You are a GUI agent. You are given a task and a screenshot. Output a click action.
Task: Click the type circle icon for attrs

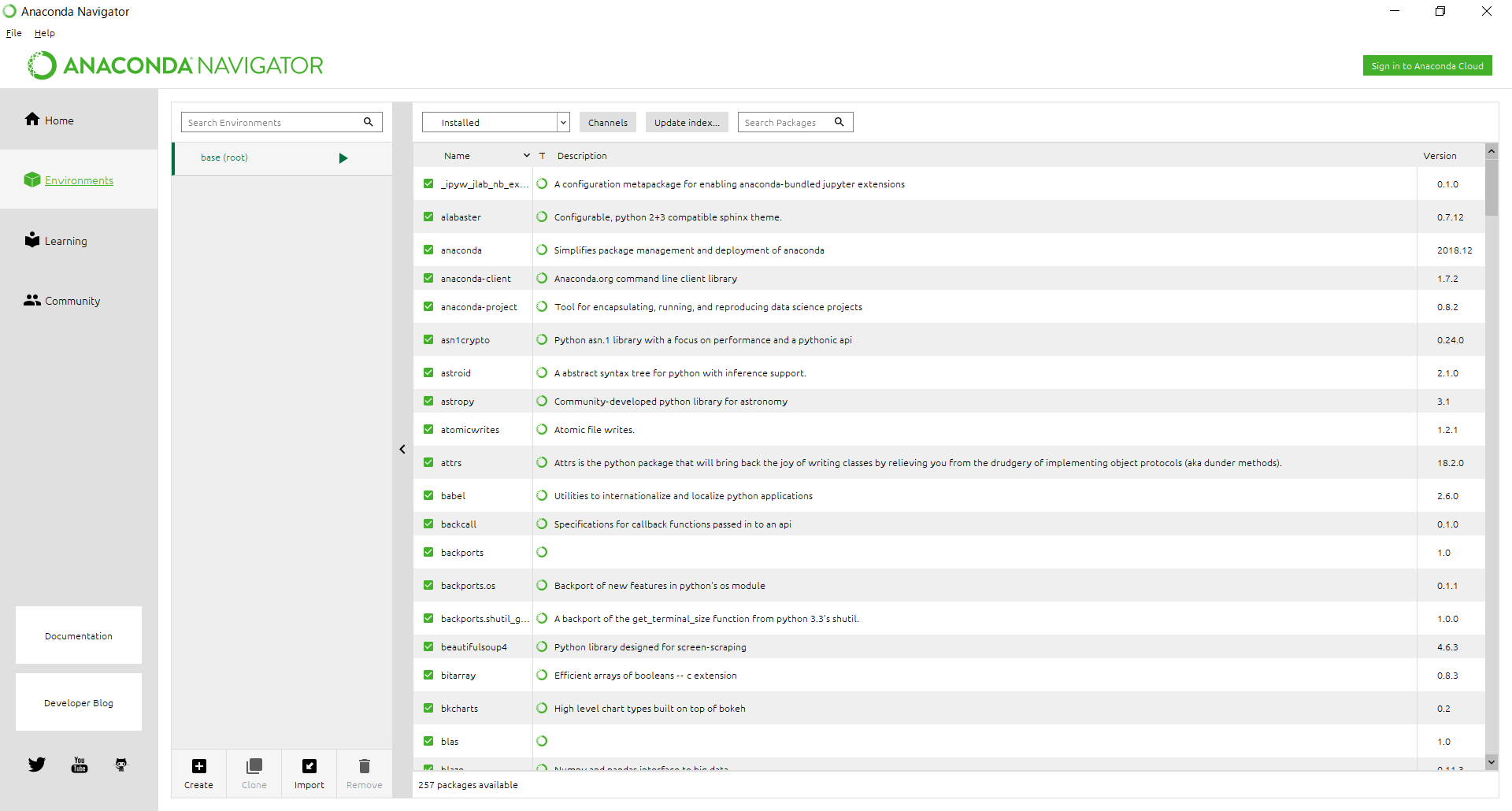542,462
